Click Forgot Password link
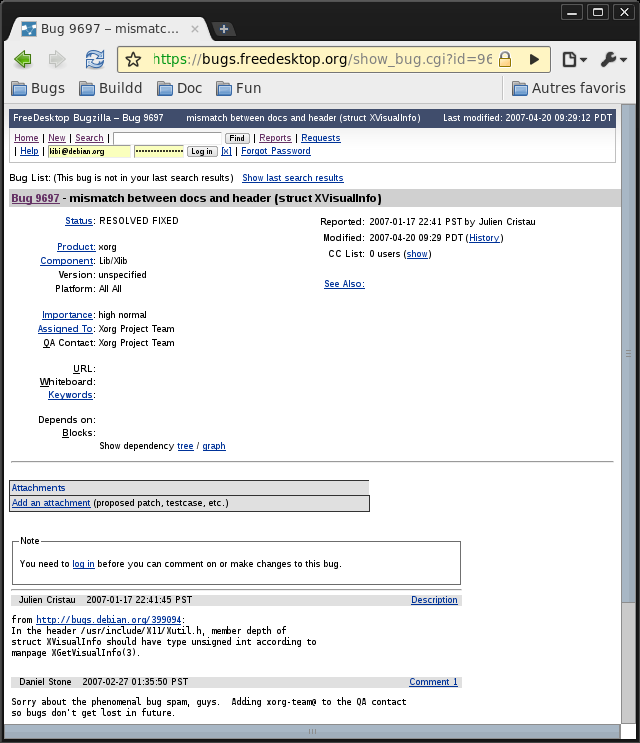This screenshot has width=640, height=743. coord(276,151)
